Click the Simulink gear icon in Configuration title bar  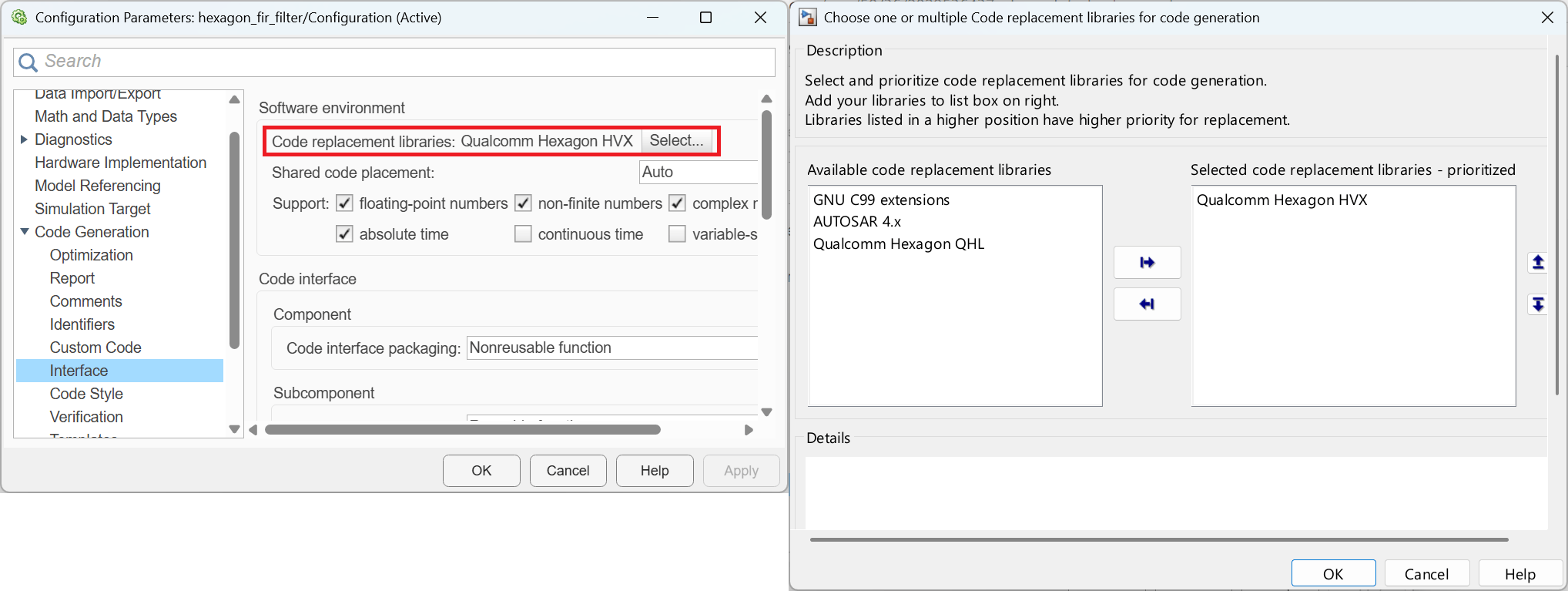(x=19, y=17)
